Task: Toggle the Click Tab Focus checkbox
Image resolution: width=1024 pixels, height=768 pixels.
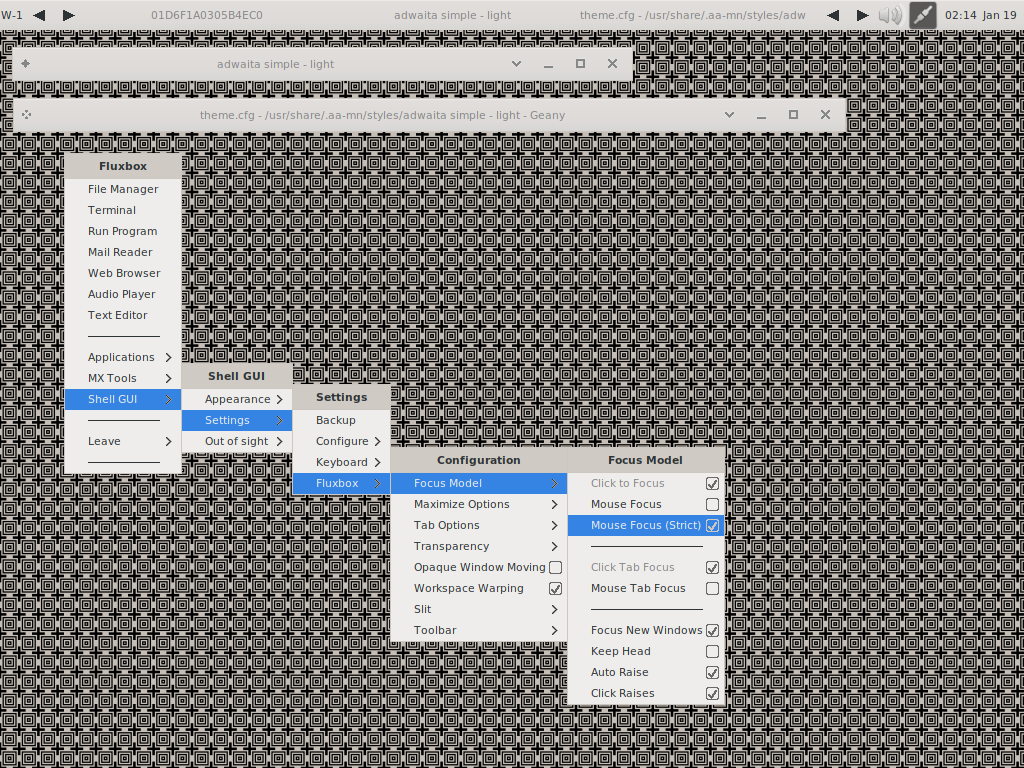Action: tap(712, 568)
